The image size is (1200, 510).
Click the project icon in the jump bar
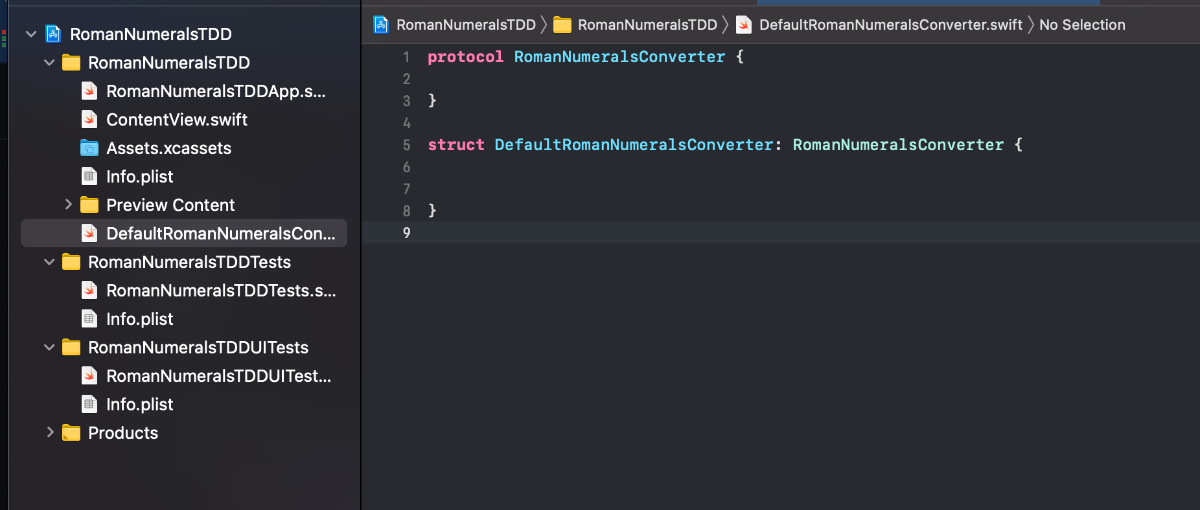pos(381,24)
